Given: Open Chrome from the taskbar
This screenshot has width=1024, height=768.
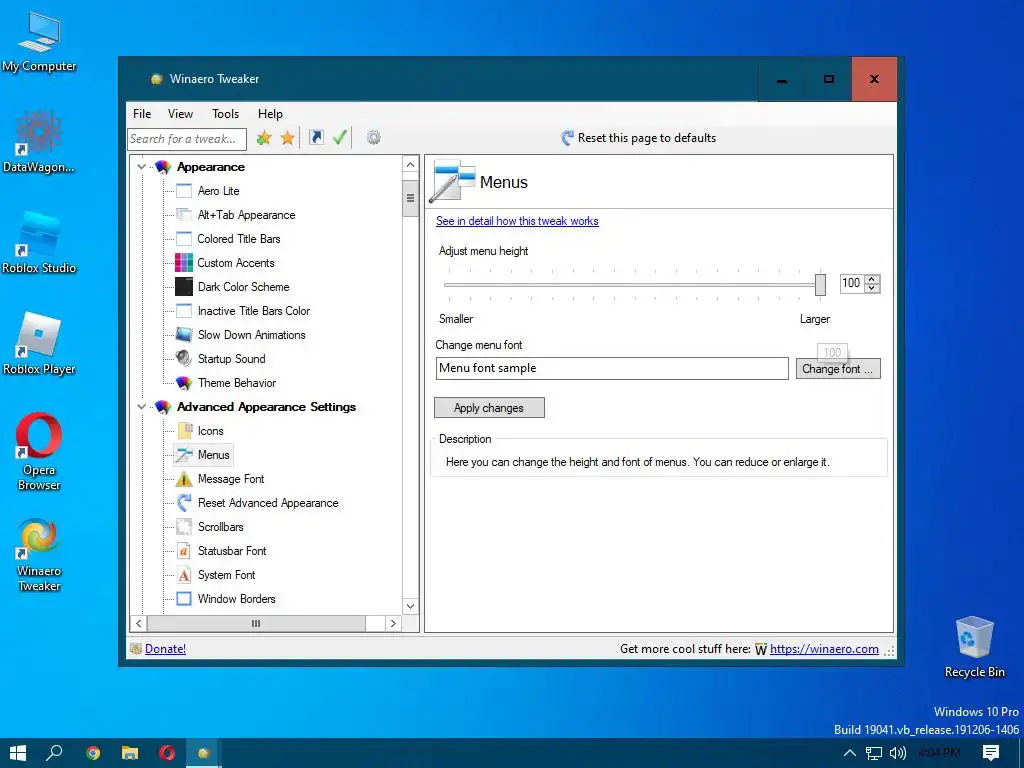Looking at the screenshot, I should pos(93,753).
